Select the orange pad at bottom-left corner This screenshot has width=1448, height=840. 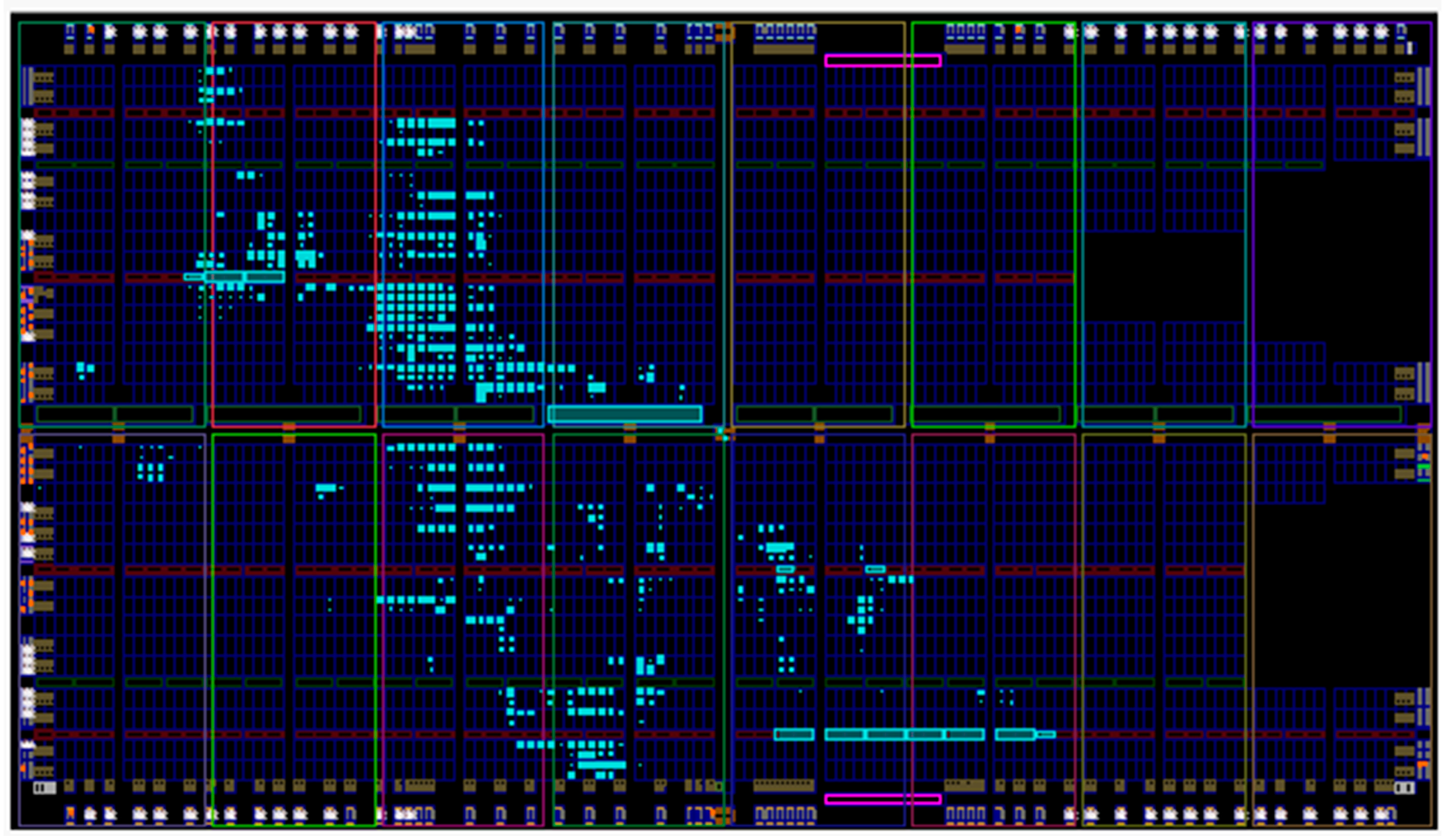[70, 812]
